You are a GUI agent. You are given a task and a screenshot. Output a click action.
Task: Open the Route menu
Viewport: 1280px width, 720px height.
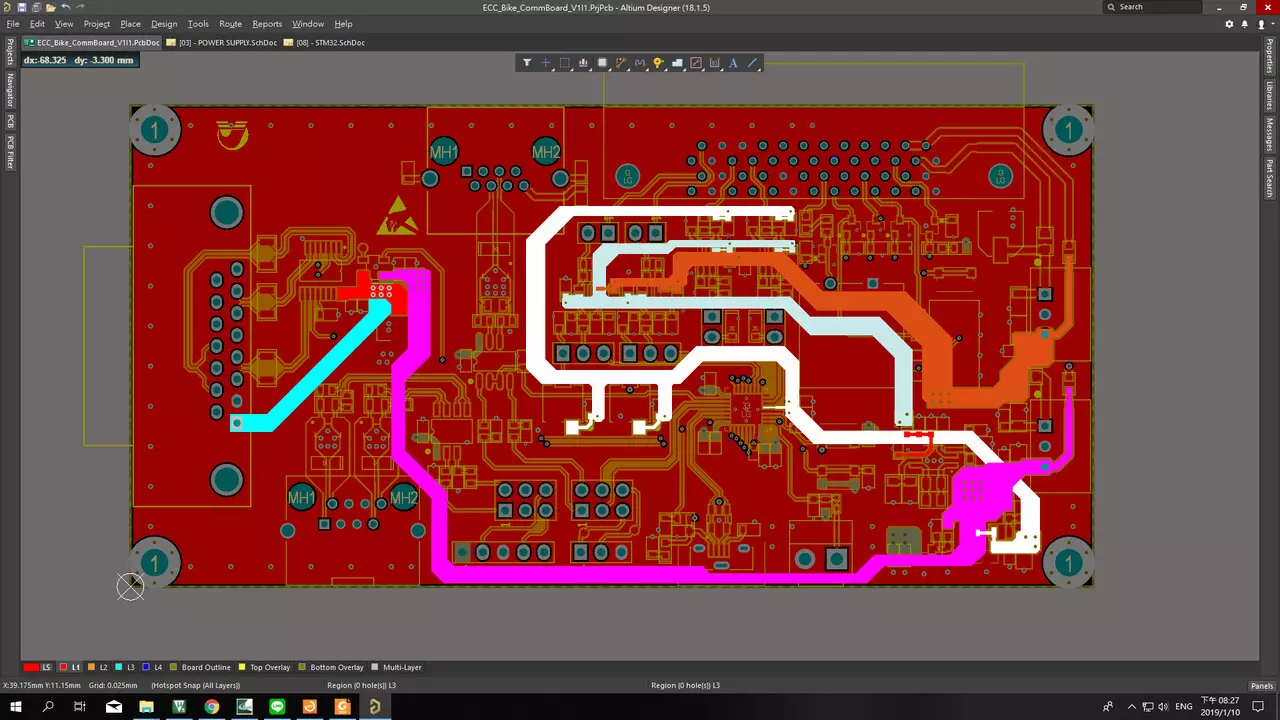230,24
